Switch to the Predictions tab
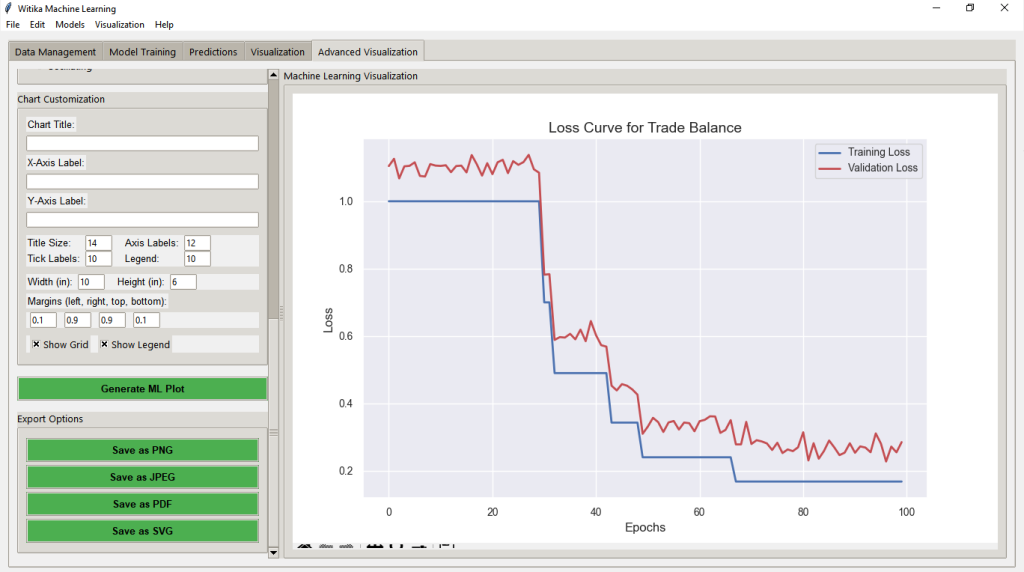Viewport: 1024px width, 572px height. 213,52
